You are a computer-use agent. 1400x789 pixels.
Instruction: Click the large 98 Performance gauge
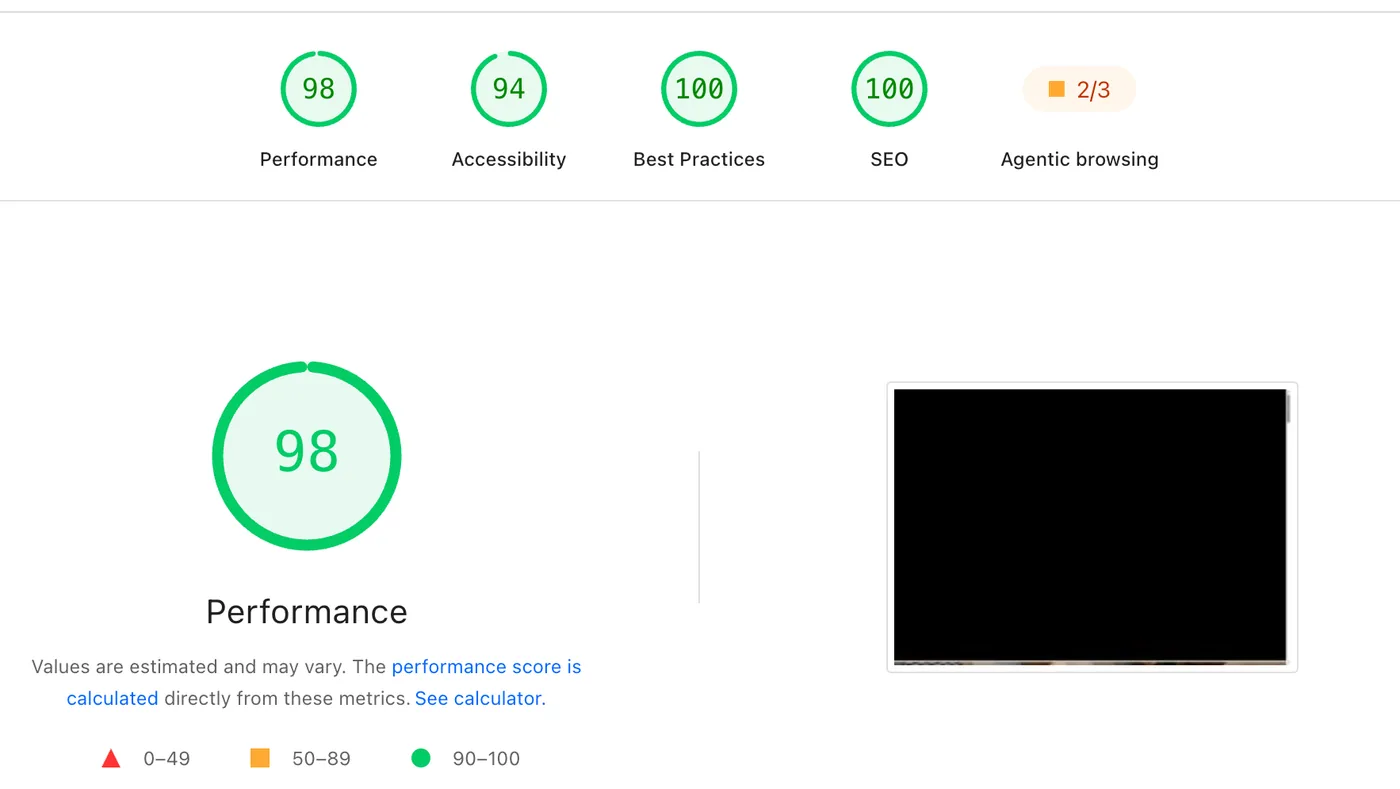click(306, 455)
